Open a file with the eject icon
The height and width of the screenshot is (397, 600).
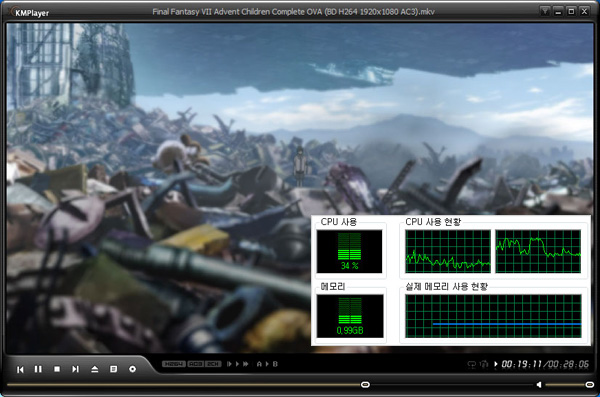coord(95,369)
